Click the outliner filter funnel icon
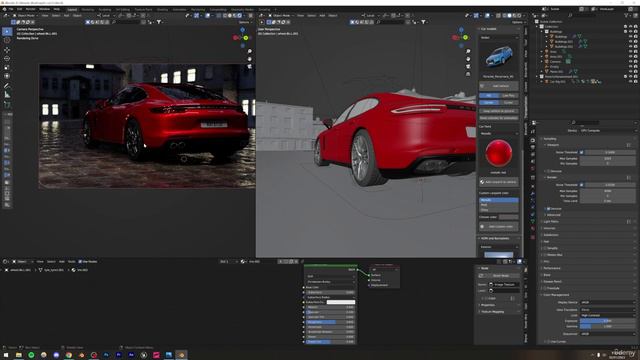This screenshot has width=640, height=360. [x=626, y=16]
